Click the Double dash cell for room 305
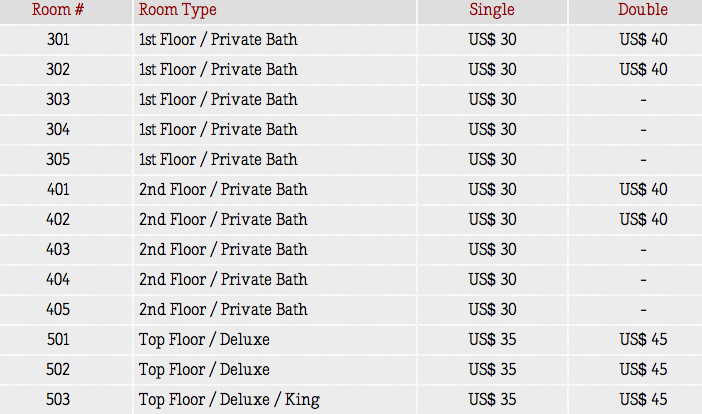Viewport: 702px width, 414px height. pos(643,159)
